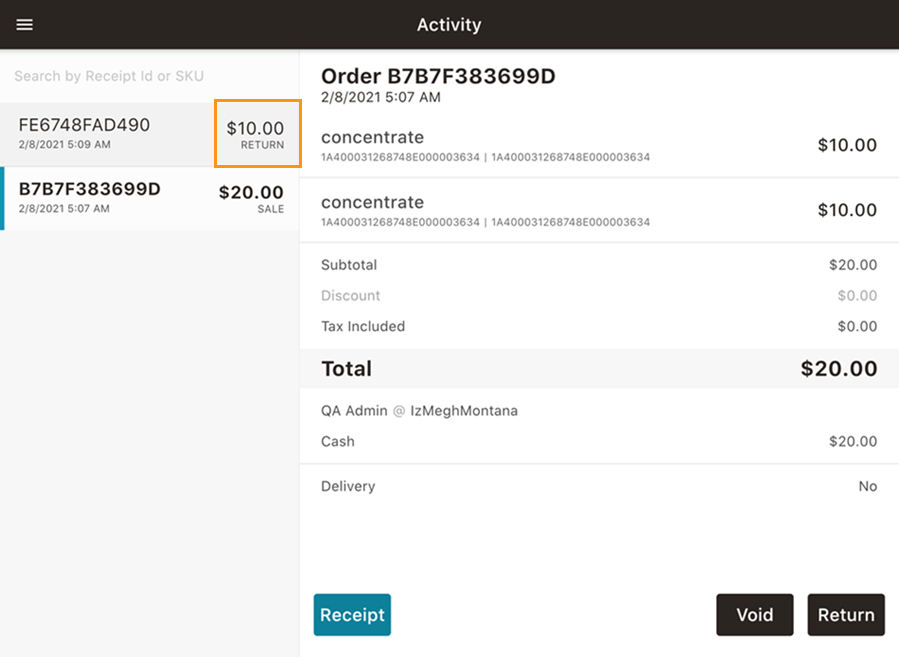Select receipt FE6748FAD490 in the list
Screen dimensions: 899x657
click(149, 135)
